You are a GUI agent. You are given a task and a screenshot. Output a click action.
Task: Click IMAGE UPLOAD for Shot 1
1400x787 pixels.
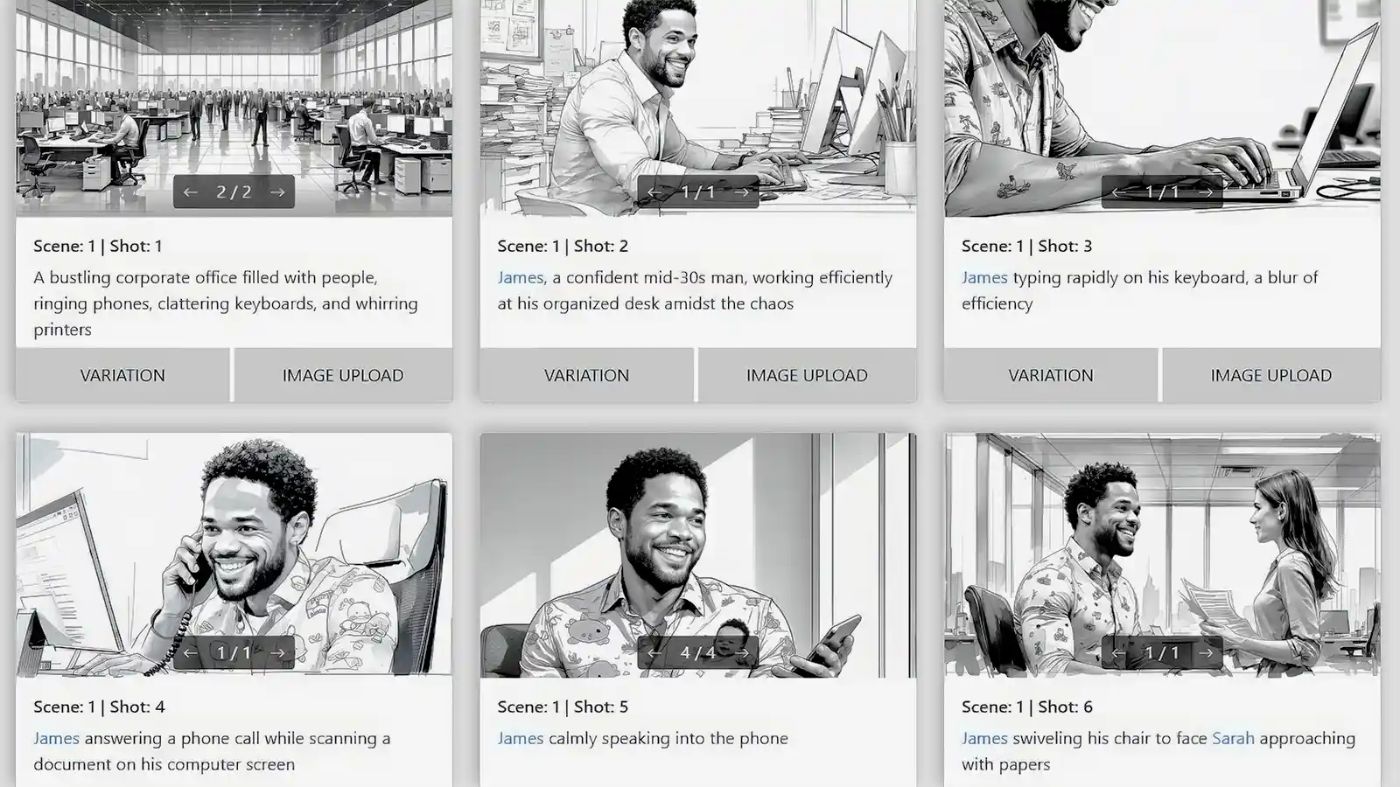pyautogui.click(x=343, y=375)
